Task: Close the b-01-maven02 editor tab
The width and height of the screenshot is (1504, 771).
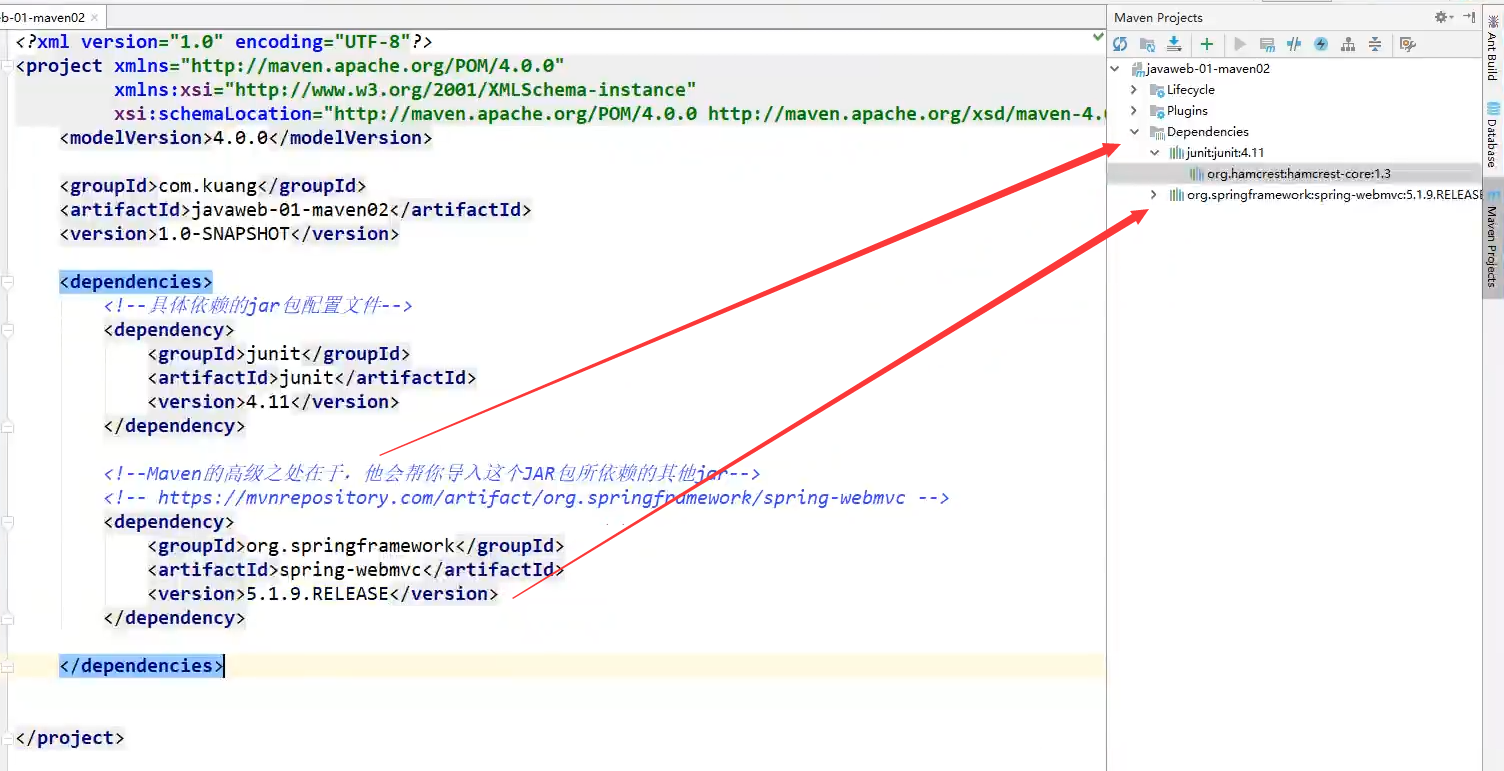Action: point(95,17)
